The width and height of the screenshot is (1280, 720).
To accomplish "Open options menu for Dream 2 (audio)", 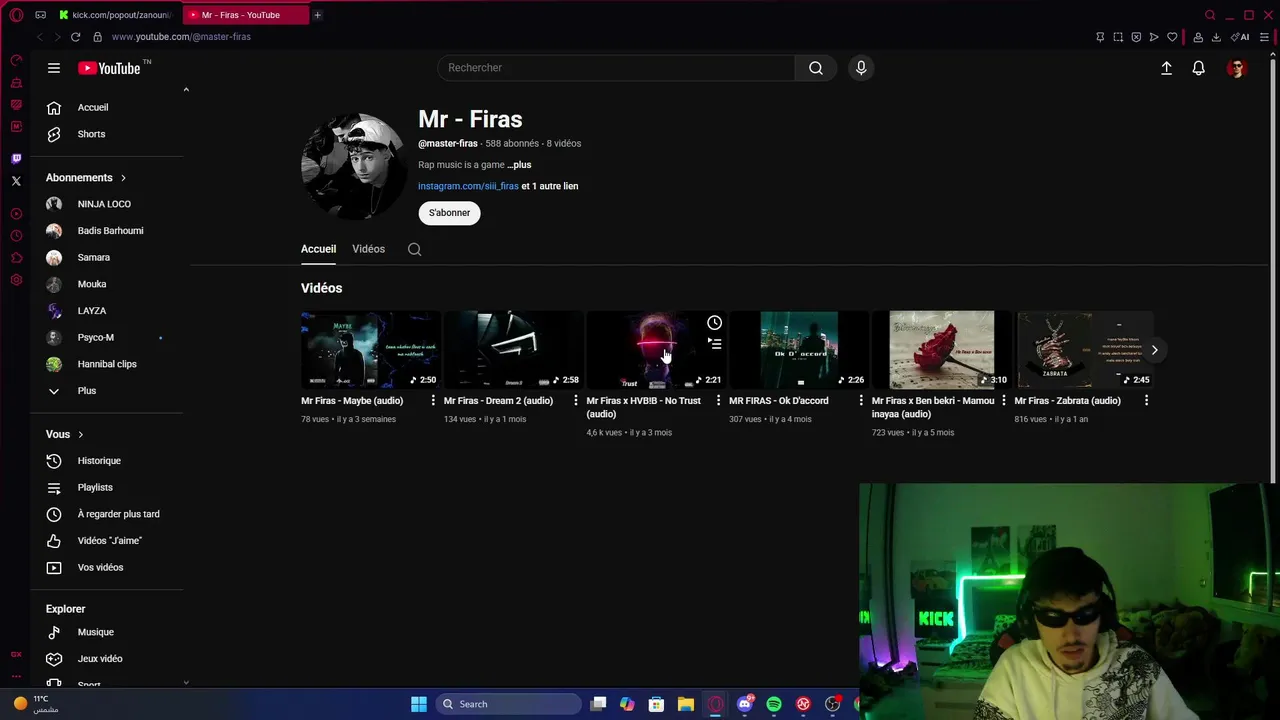I will 575,401.
